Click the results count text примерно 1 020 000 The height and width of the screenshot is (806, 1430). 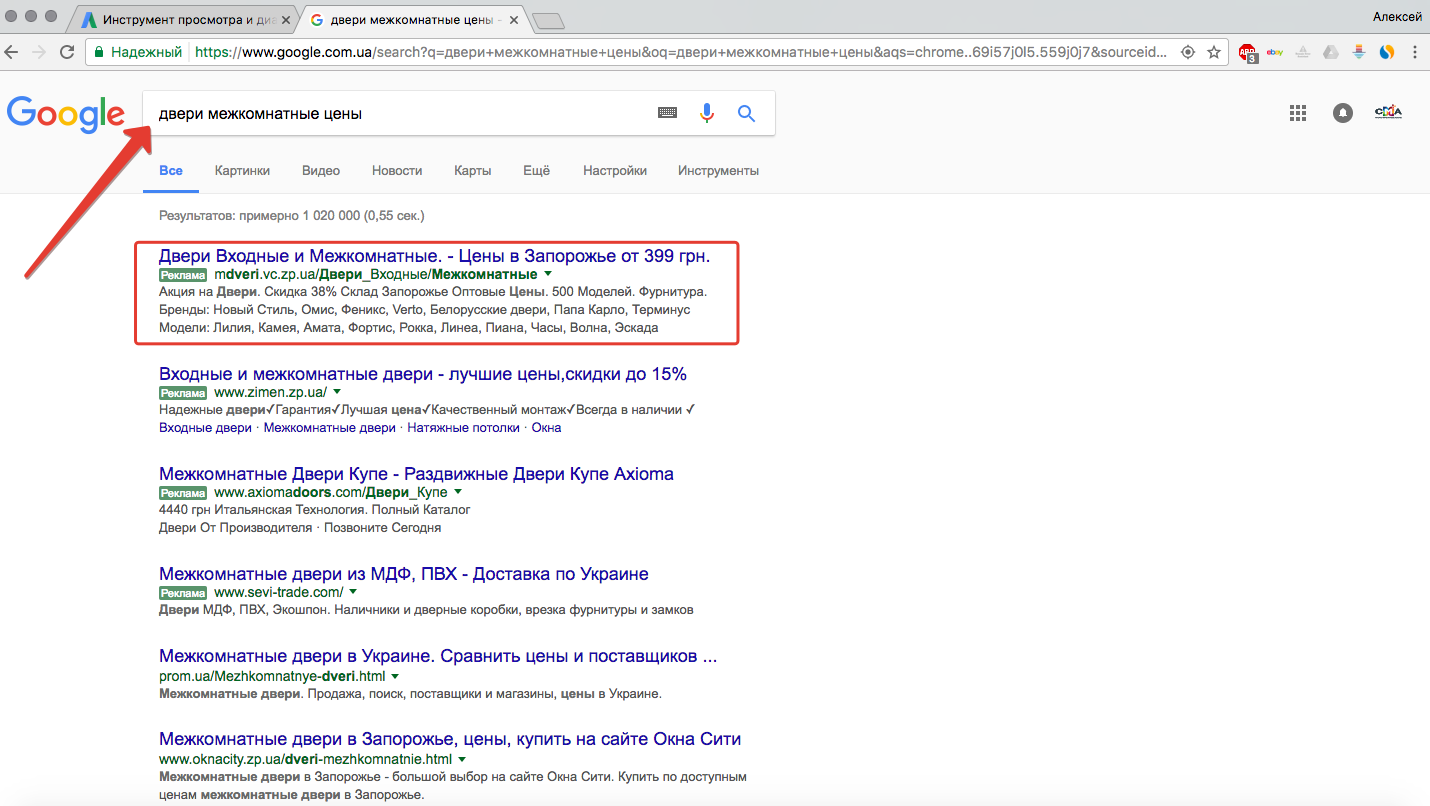[292, 215]
